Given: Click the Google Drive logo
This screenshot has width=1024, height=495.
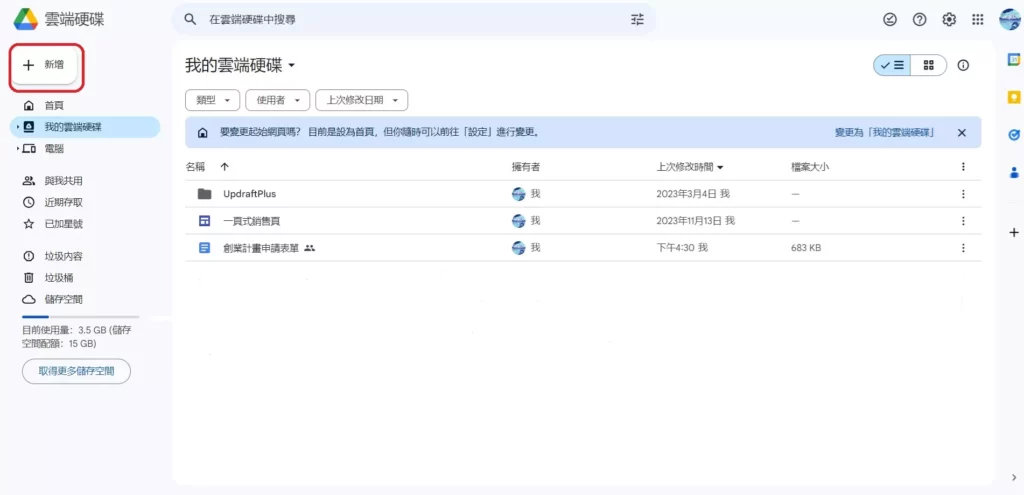Looking at the screenshot, I should click(25, 20).
